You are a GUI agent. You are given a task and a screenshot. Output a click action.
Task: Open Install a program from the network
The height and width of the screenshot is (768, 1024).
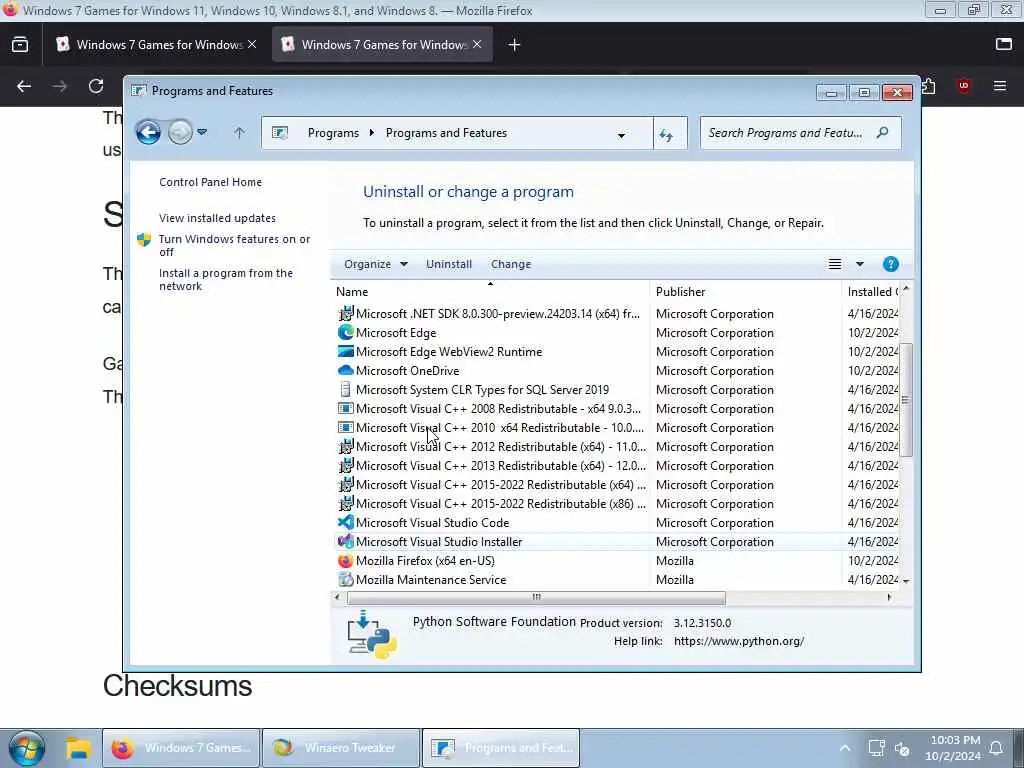click(225, 280)
